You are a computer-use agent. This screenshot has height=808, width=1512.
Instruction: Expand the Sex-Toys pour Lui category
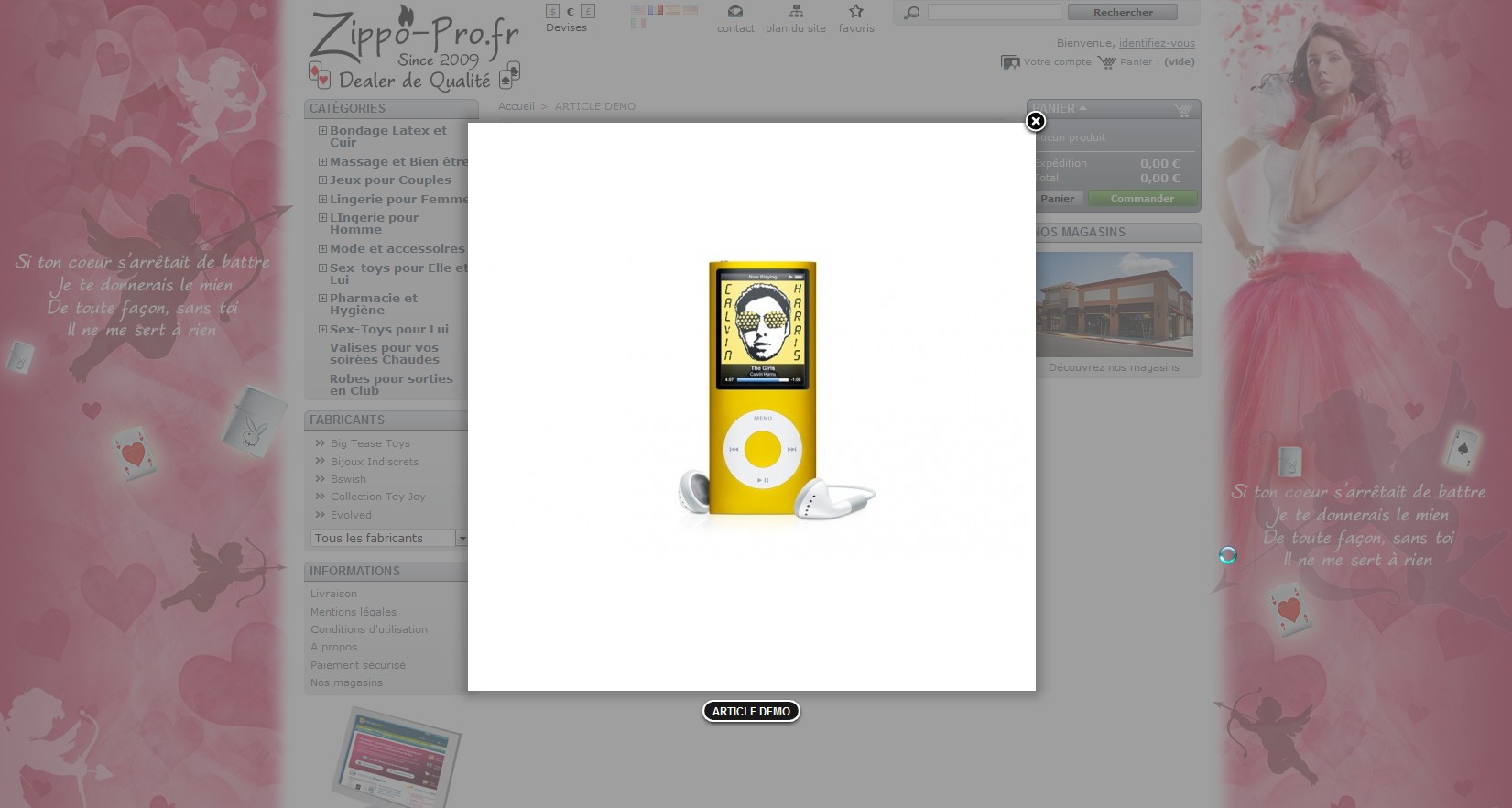[x=322, y=330]
